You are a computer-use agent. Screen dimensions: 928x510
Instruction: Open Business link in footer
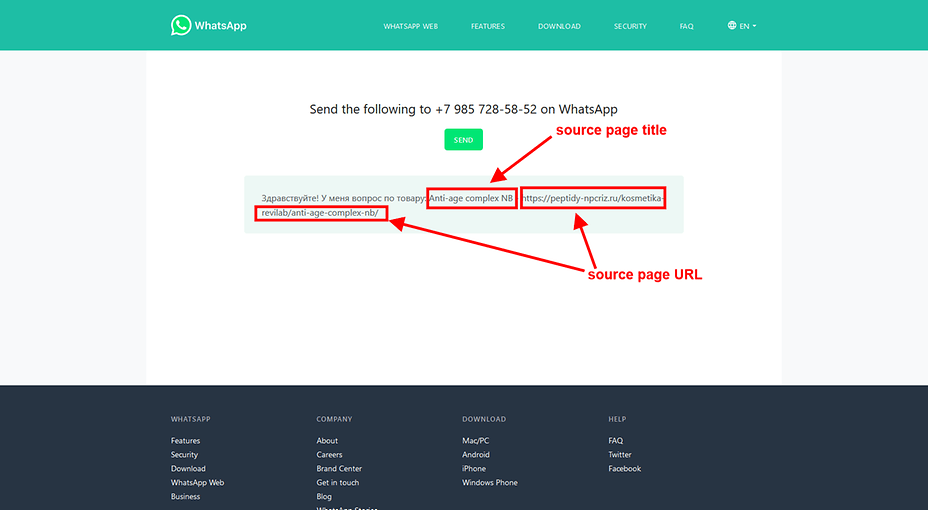pos(185,496)
